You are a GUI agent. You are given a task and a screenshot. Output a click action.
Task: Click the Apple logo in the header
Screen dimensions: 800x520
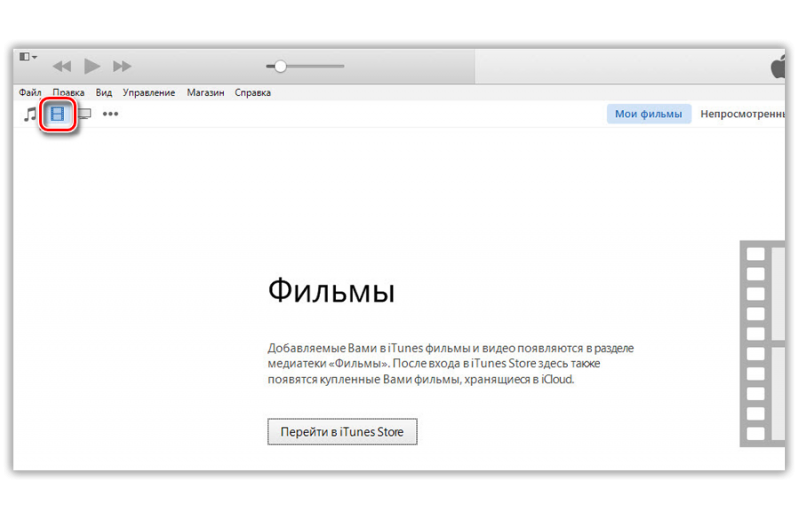click(778, 67)
